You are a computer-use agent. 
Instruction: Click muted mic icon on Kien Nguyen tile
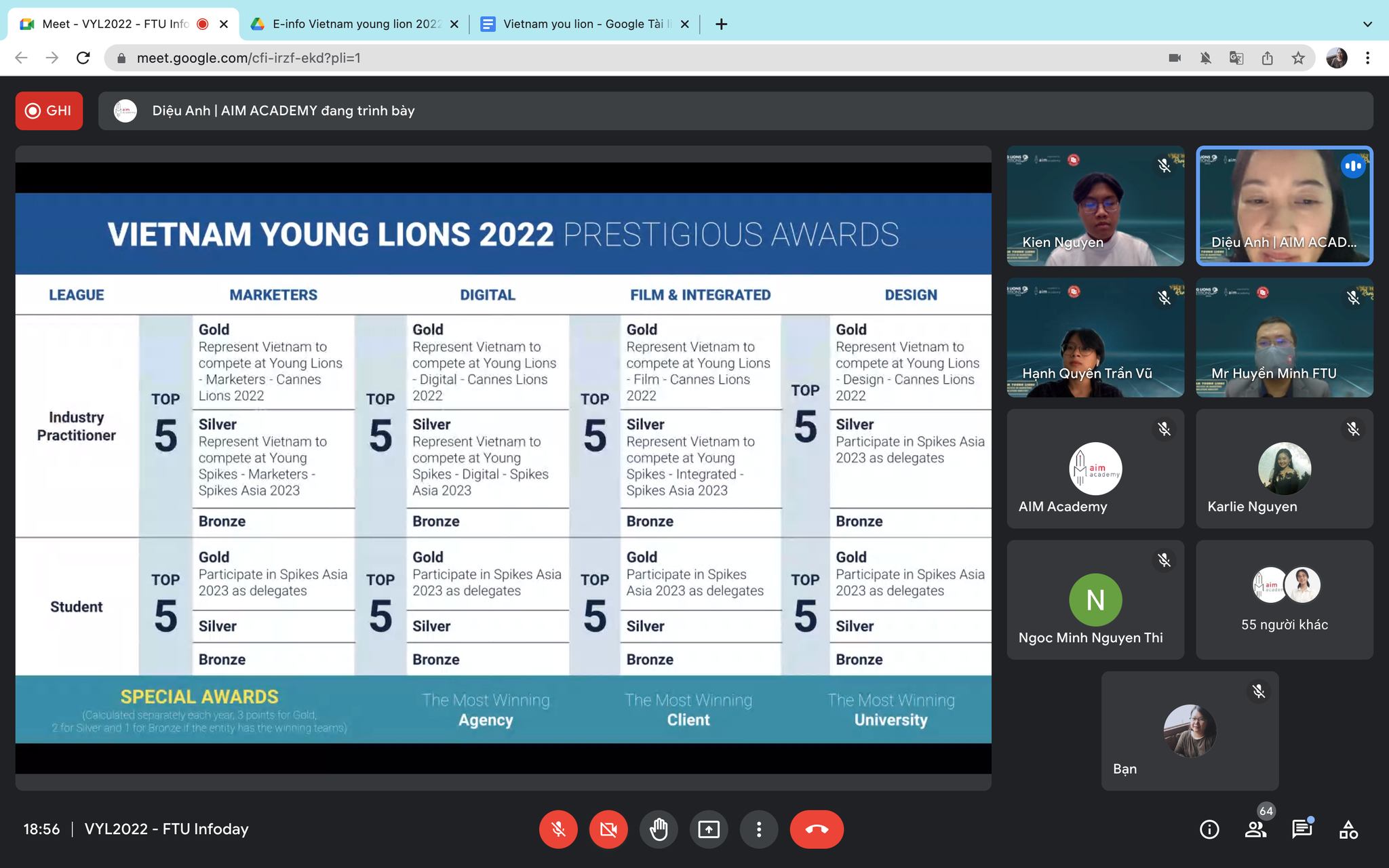click(x=1164, y=165)
